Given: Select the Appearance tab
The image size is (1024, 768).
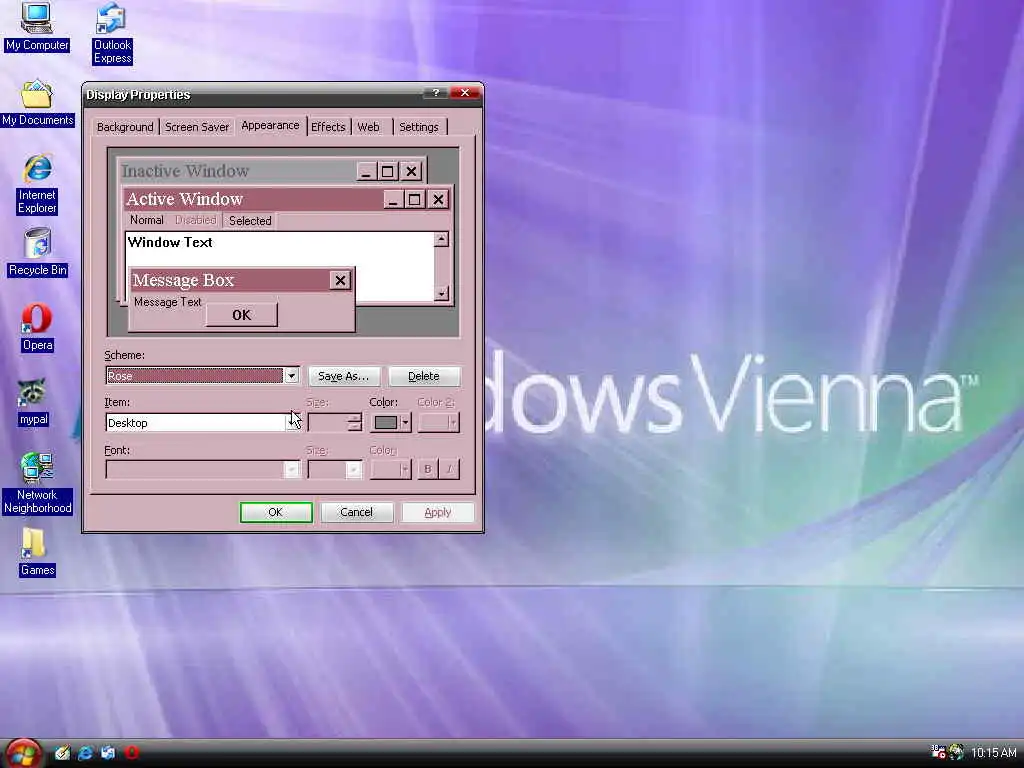Looking at the screenshot, I should point(270,125).
